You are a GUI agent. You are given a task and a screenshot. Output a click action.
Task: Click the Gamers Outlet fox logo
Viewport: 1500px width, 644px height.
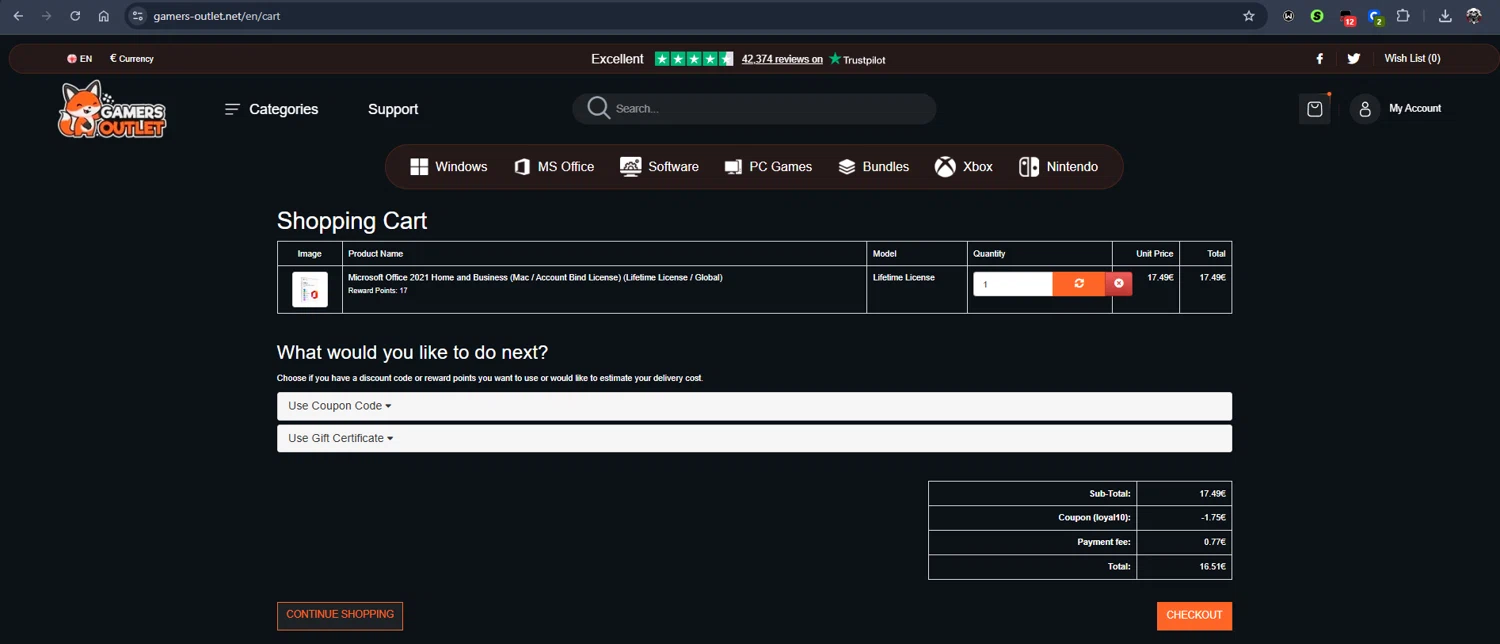[111, 110]
